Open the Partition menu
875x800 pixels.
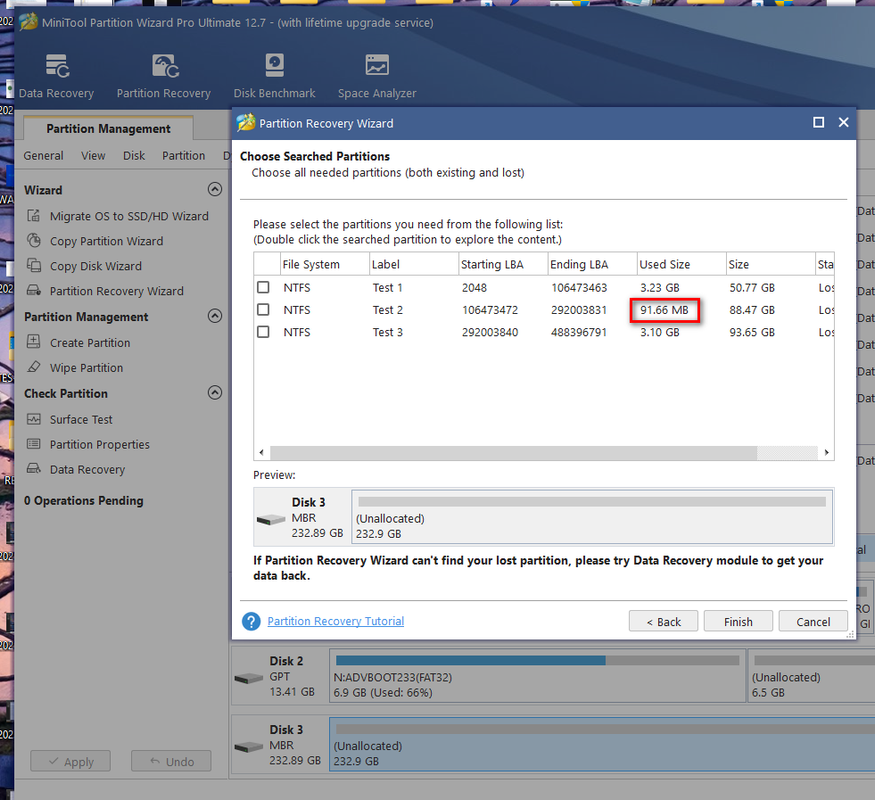click(x=184, y=156)
